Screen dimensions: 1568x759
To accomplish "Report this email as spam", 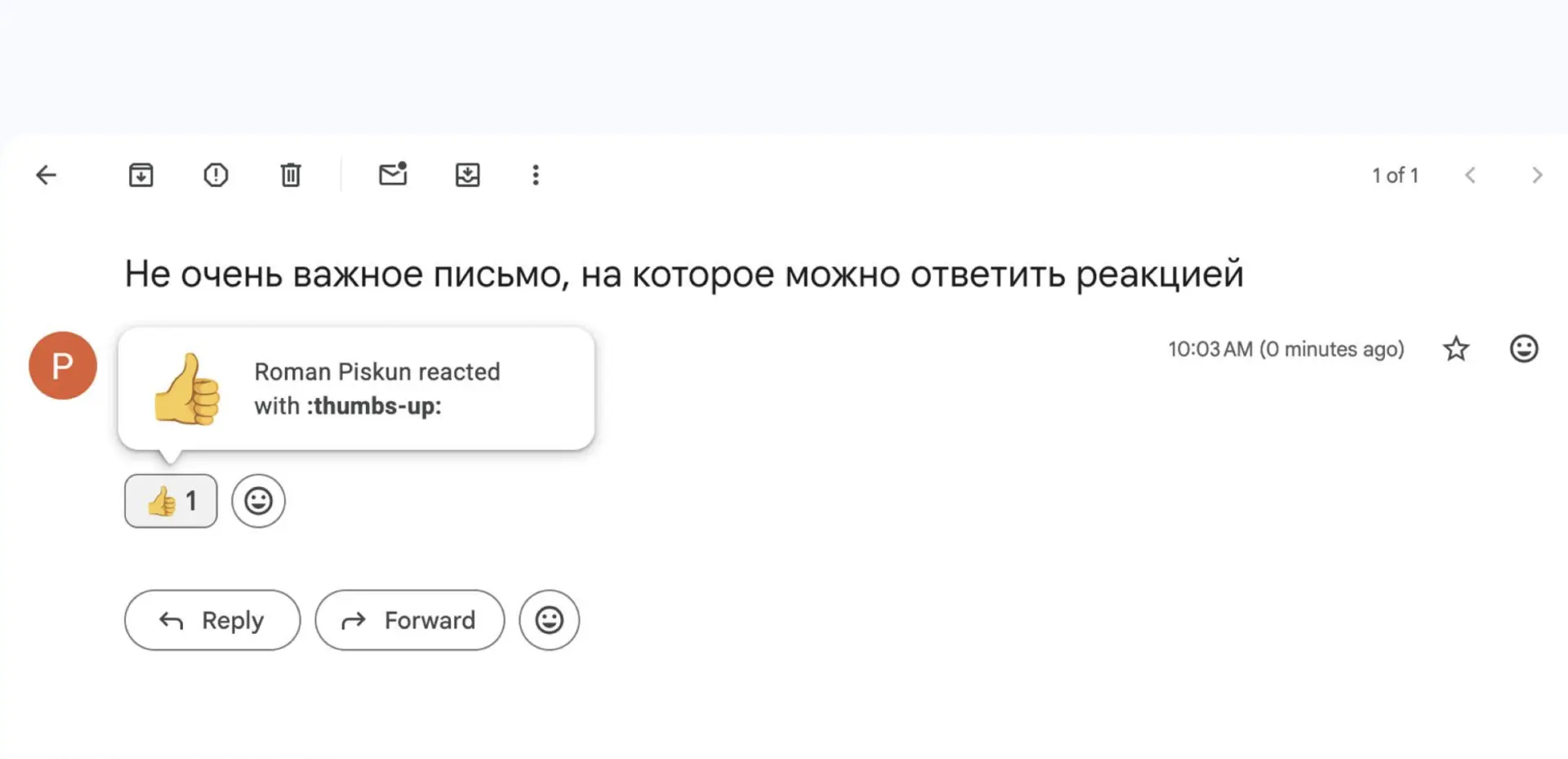I will (216, 175).
